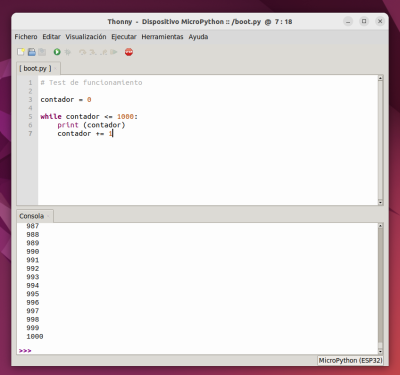Click the step over debugger icon
Image resolution: width=400 pixels, height=375 pixels.
82,52
